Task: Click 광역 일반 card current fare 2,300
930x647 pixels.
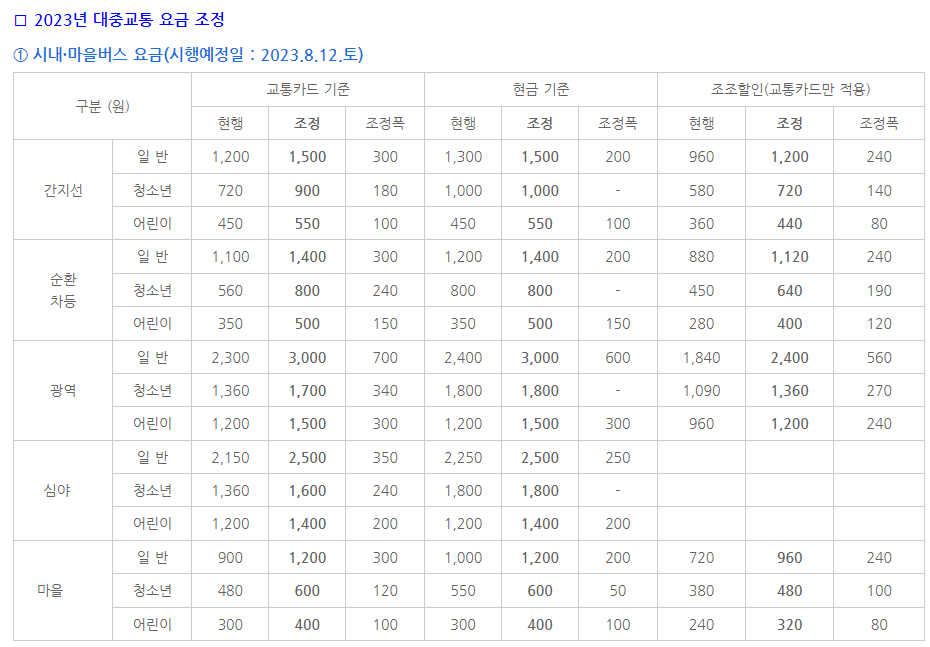Action: coord(230,358)
